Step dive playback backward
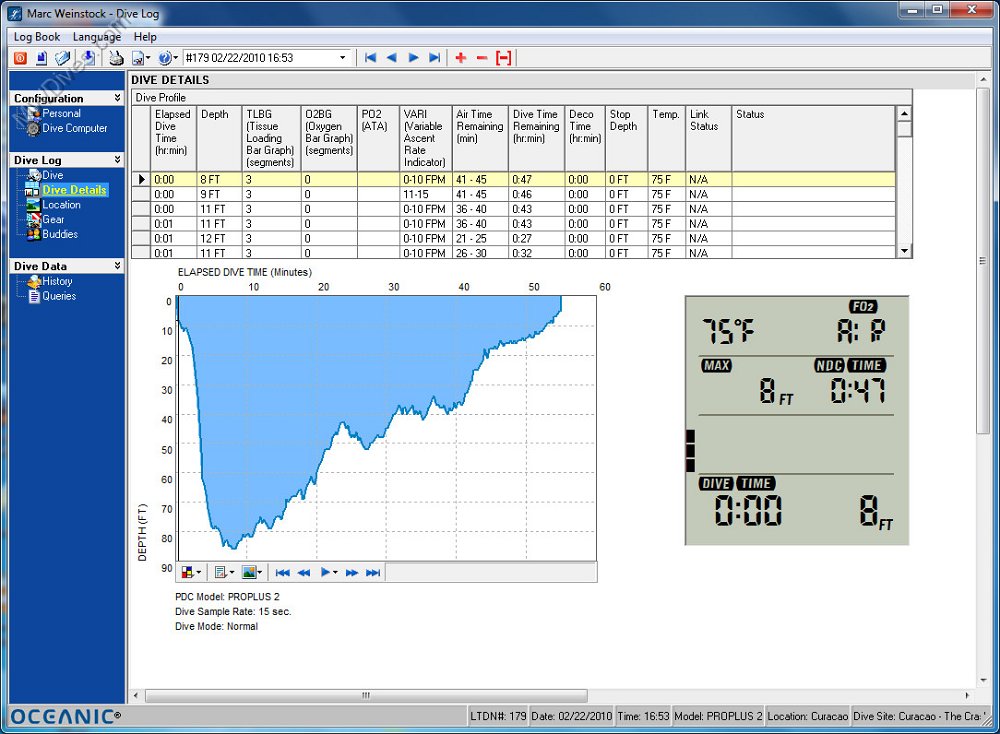 [x=304, y=573]
